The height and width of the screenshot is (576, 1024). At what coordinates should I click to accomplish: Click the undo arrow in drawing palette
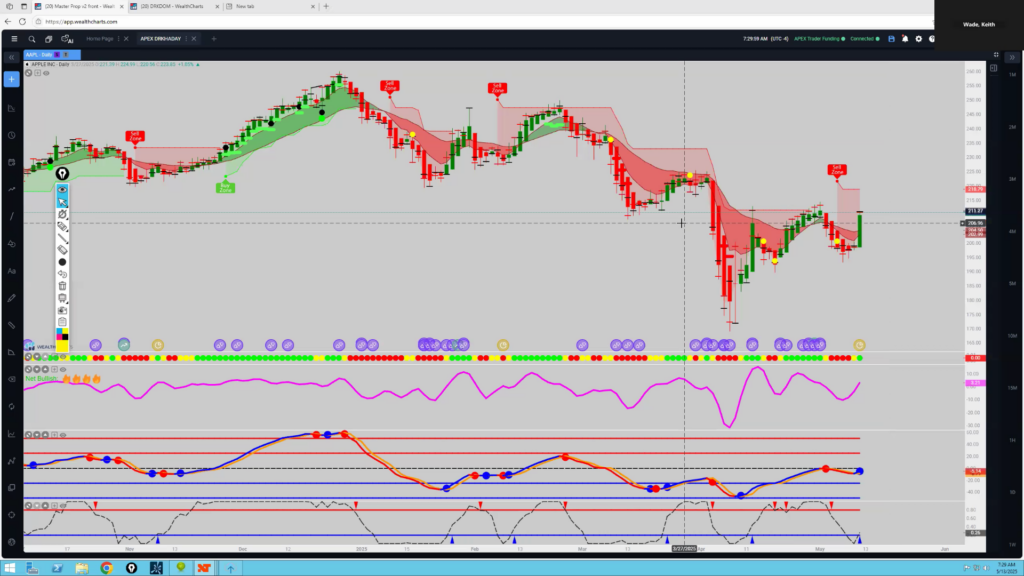pyautogui.click(x=62, y=274)
